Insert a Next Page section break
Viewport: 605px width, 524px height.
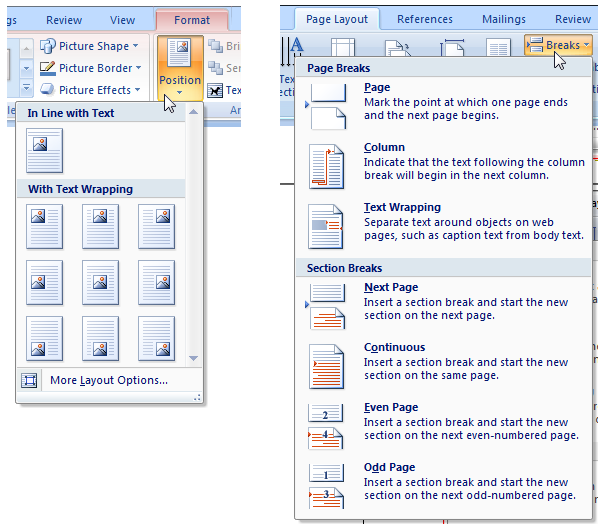click(x=443, y=306)
